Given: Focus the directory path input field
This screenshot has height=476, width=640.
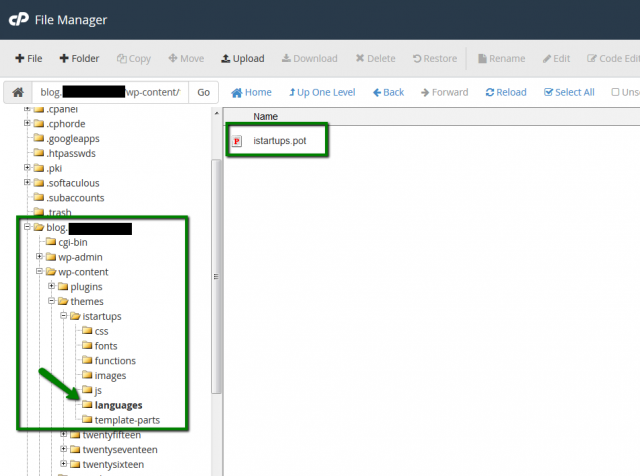Looking at the screenshot, I should (x=110, y=92).
